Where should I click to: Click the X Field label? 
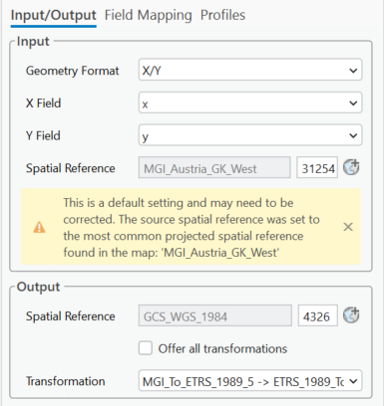point(43,103)
